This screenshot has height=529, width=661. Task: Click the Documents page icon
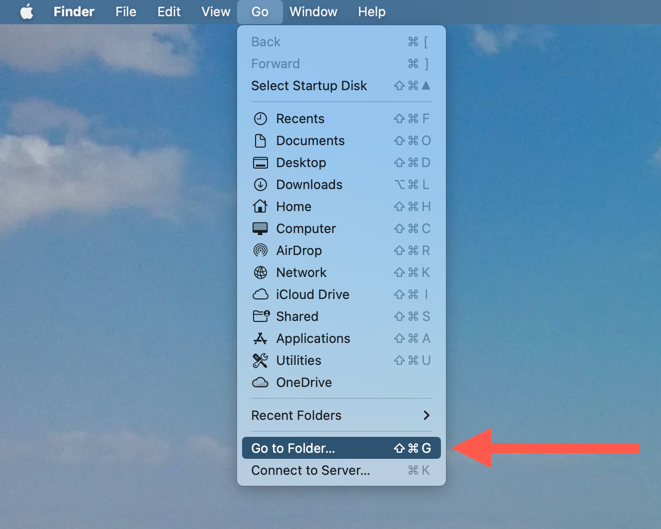click(x=260, y=141)
